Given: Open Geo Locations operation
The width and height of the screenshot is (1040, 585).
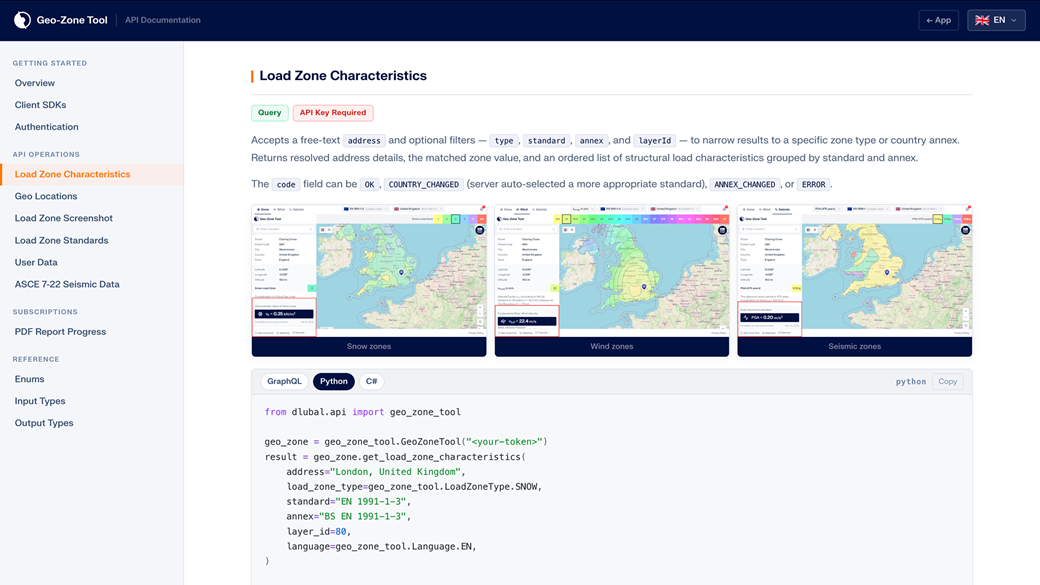Looking at the screenshot, I should point(46,196).
